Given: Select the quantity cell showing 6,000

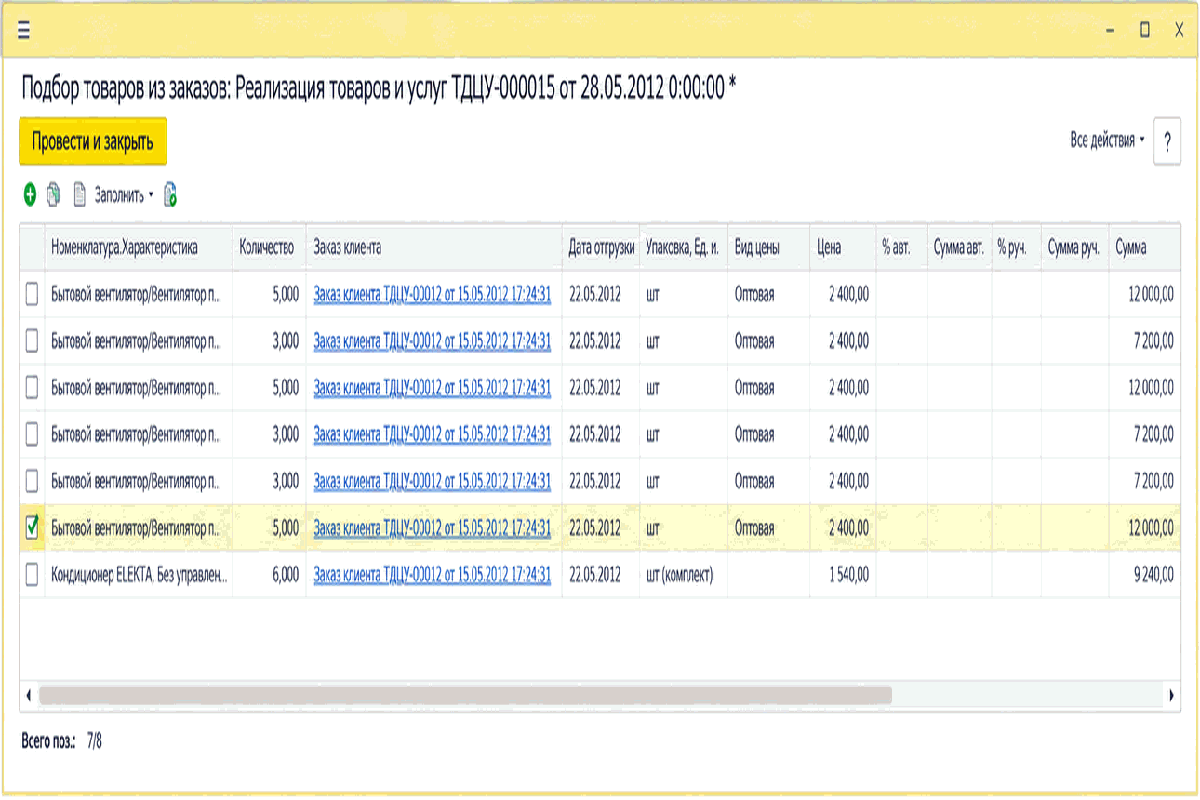Looking at the screenshot, I should click(x=269, y=575).
